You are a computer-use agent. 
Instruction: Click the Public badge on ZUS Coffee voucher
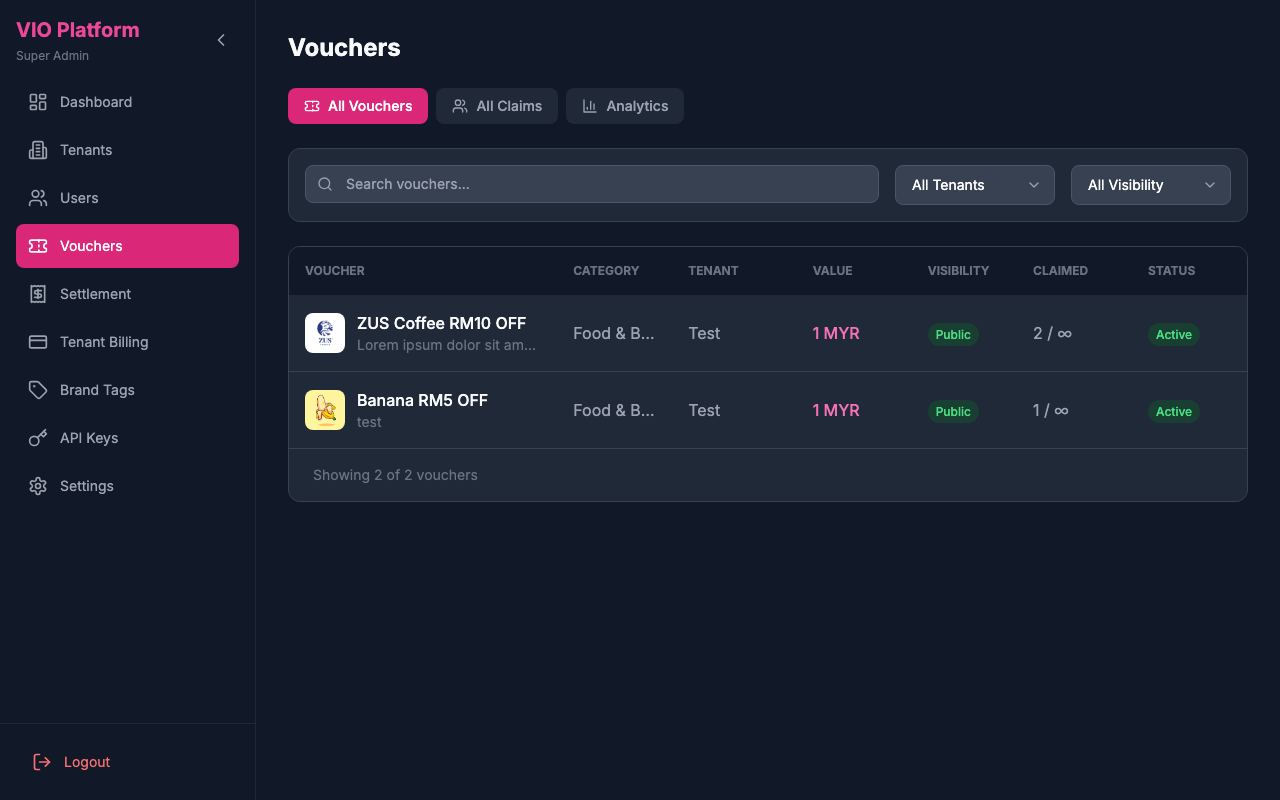(x=952, y=334)
